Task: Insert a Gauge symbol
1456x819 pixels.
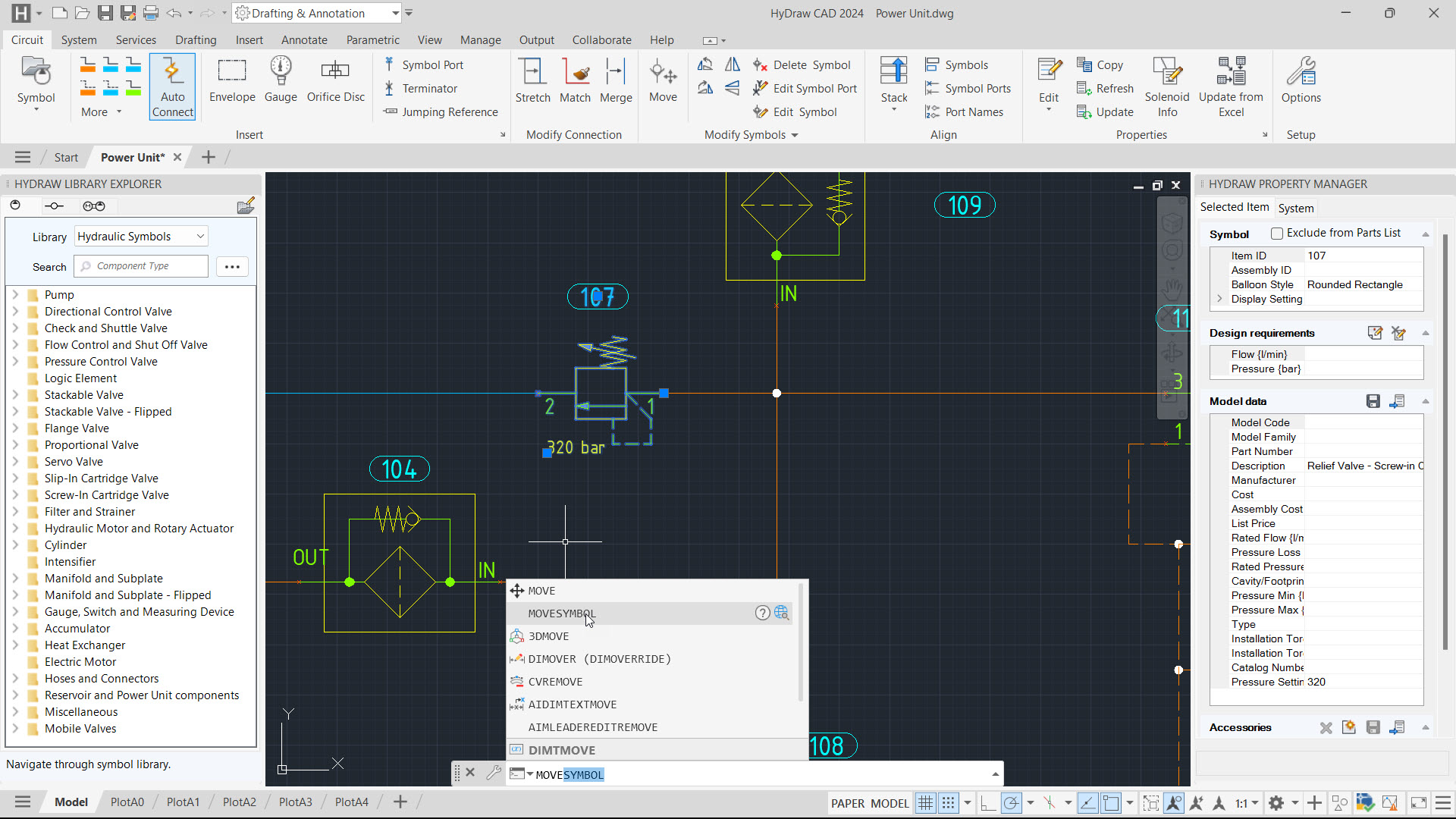Action: [281, 80]
